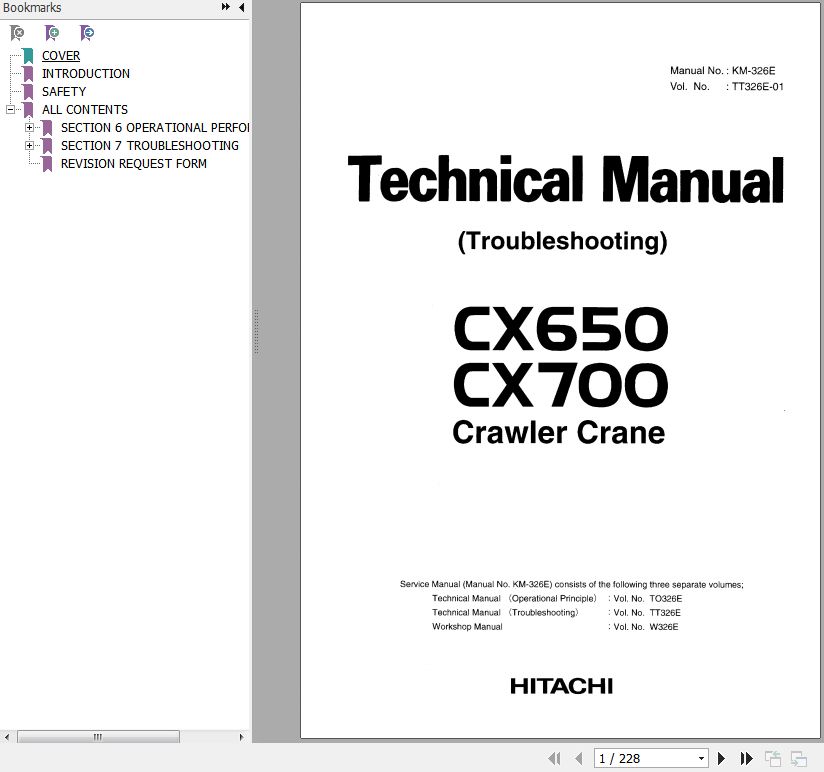824x772 pixels.
Task: Click the bookmark go-to arrow icon
Action: (x=87, y=33)
